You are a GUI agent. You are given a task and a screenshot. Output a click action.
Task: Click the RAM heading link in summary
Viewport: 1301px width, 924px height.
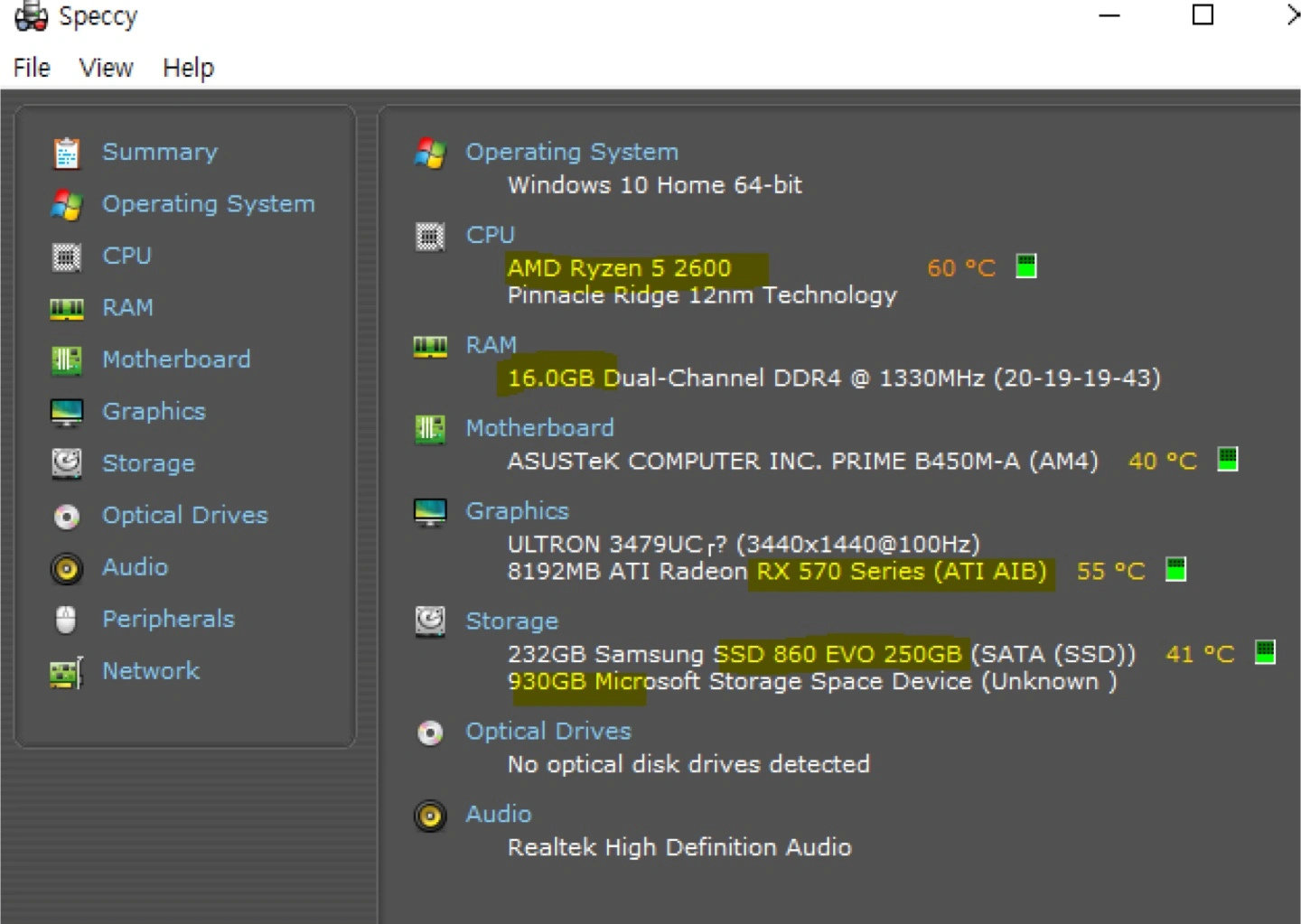point(491,345)
